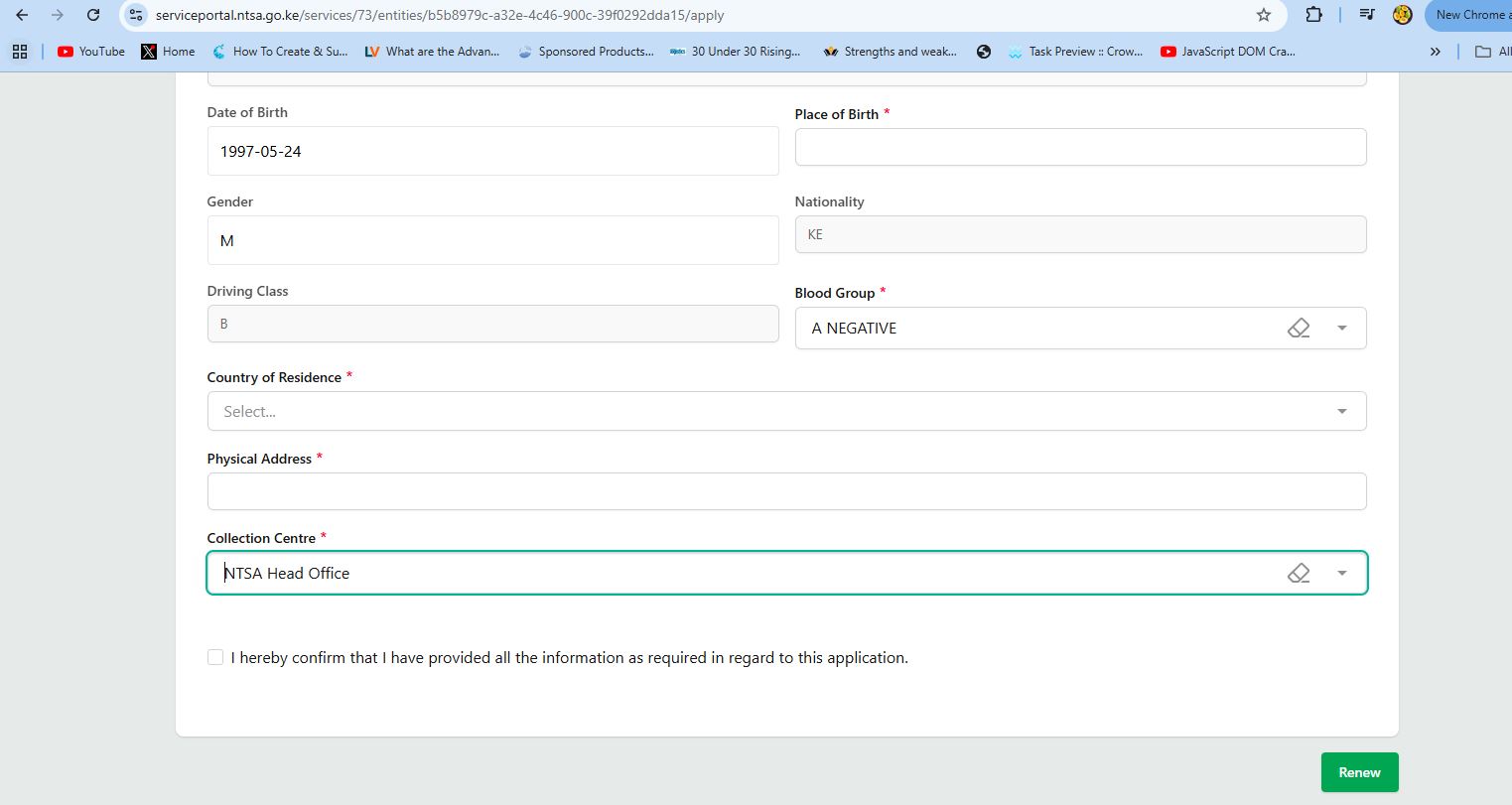Click the browser back arrow
The width and height of the screenshot is (1512, 805).
[22, 15]
